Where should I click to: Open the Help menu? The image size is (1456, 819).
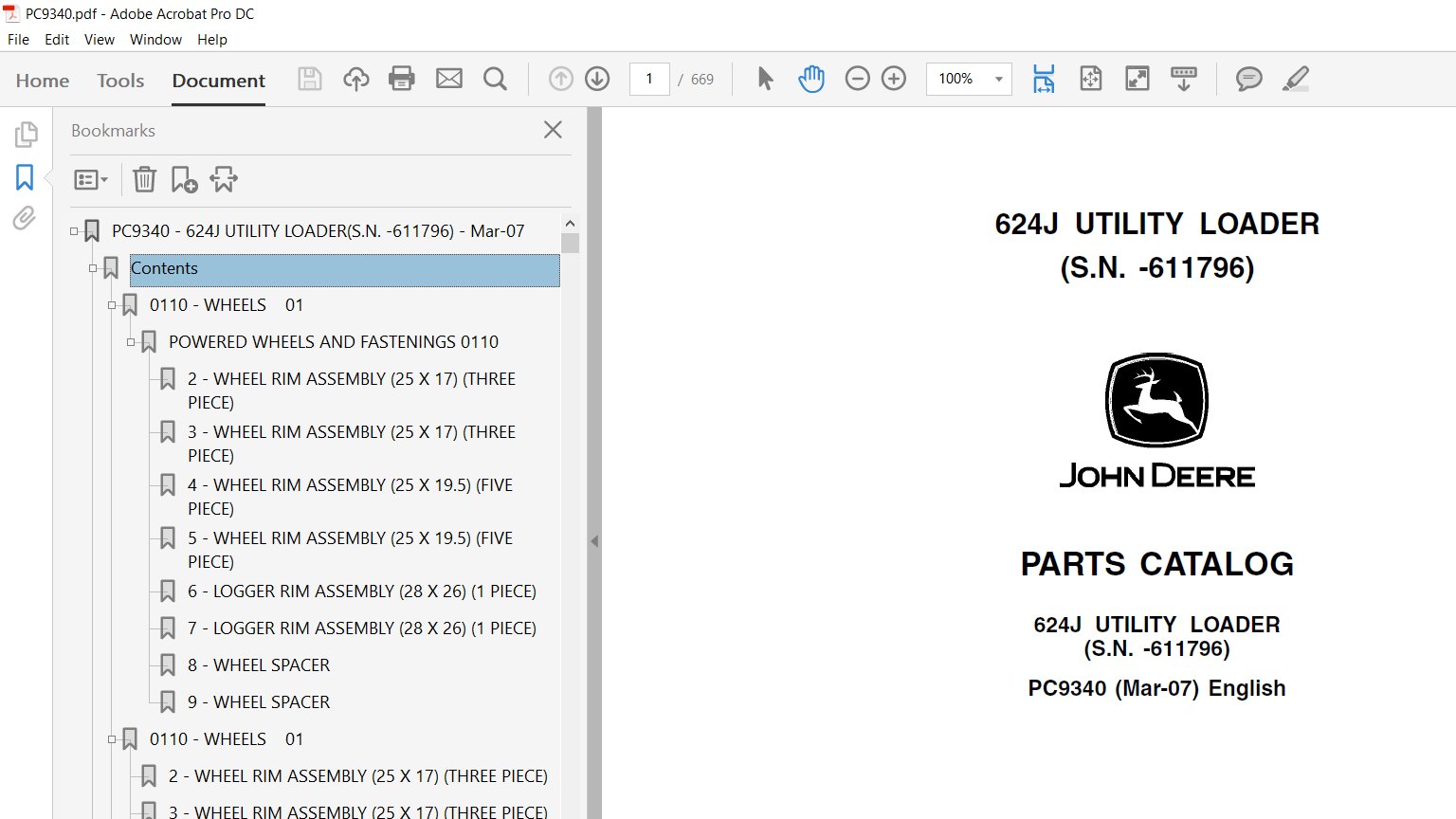[x=212, y=40]
